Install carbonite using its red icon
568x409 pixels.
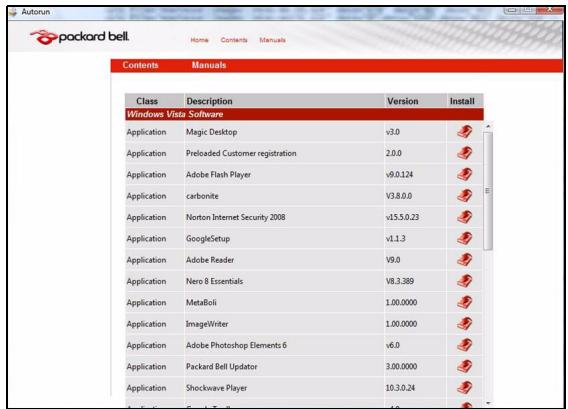(x=464, y=196)
